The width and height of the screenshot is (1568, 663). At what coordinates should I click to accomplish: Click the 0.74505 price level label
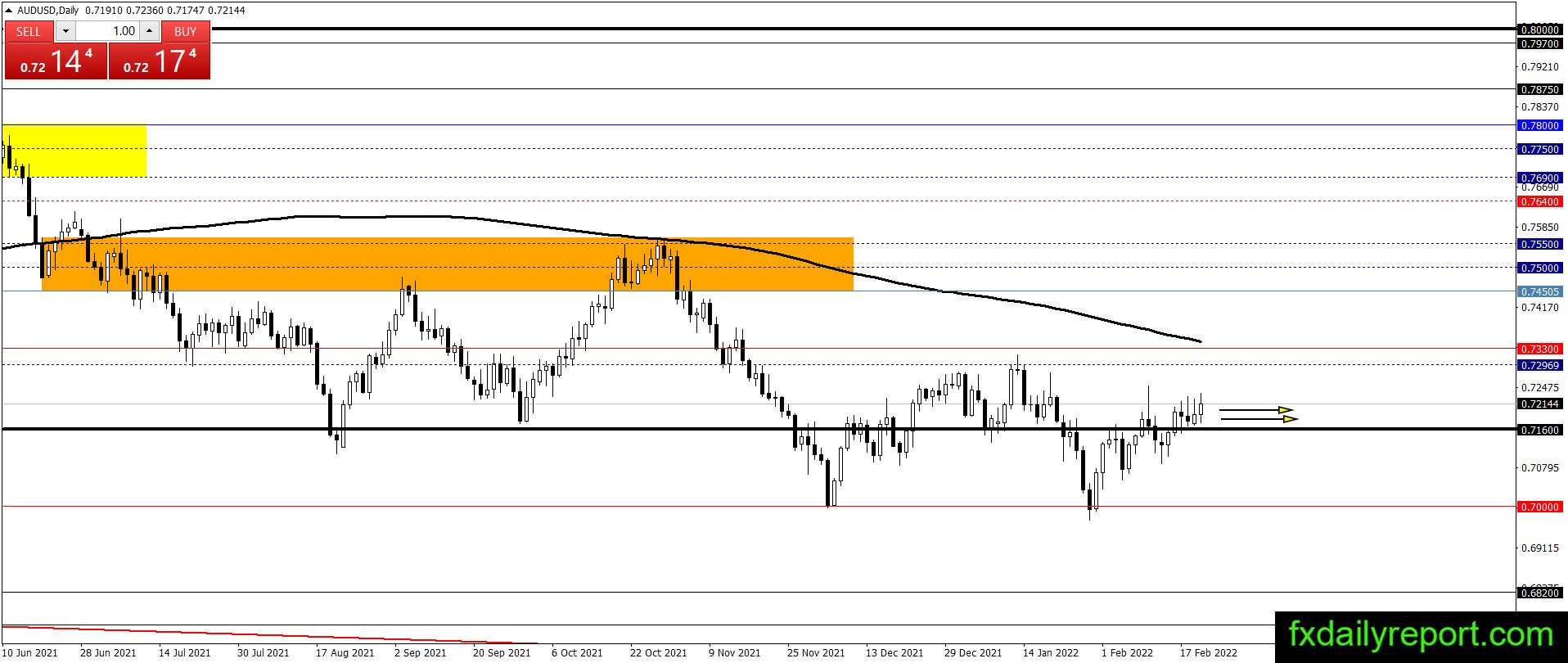click(x=1539, y=291)
